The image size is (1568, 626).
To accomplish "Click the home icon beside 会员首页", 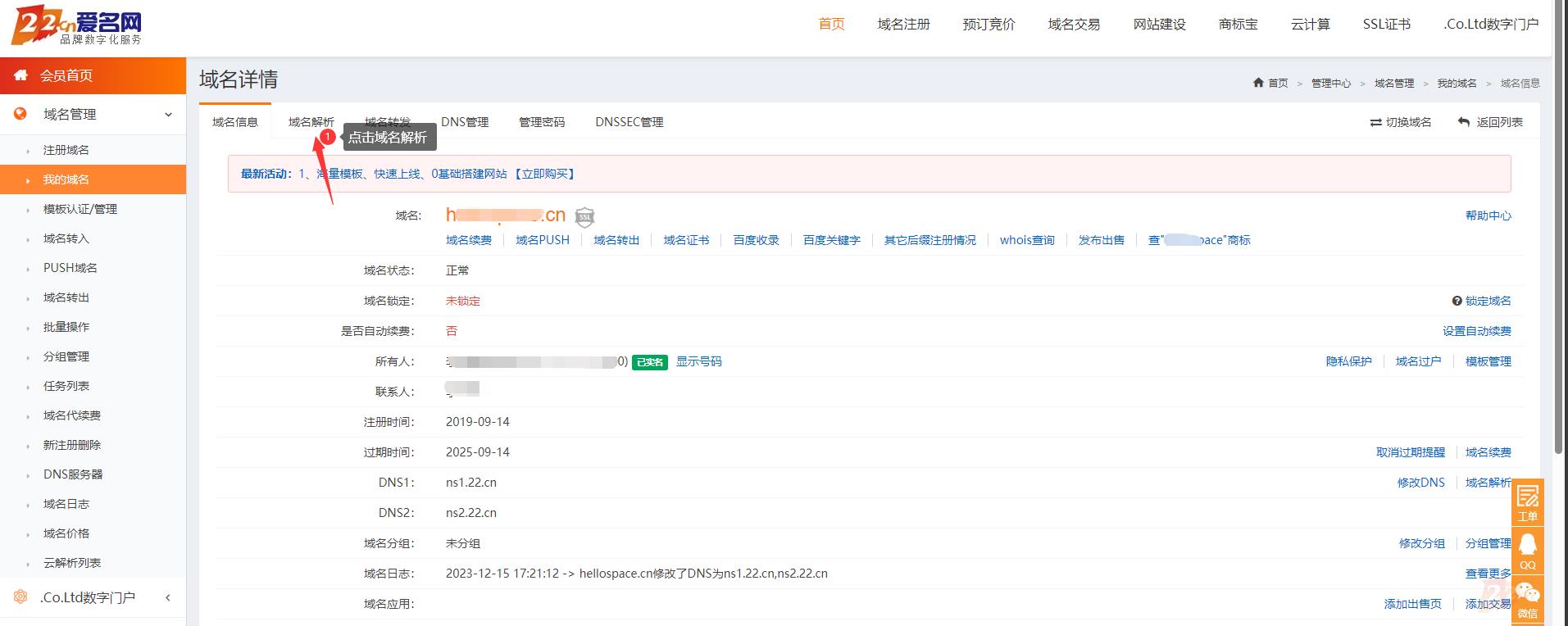I will point(21,75).
